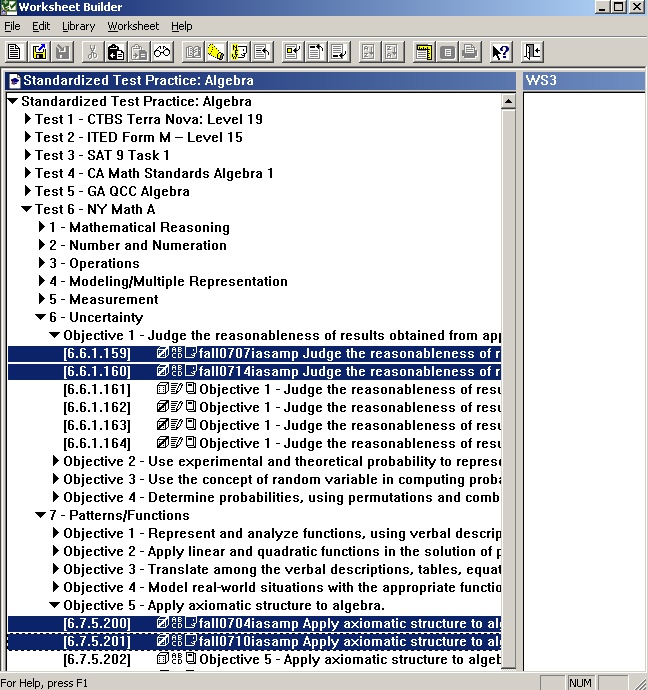The height and width of the screenshot is (690, 648).
Task: Click the sort Z-A toolbar icon
Action: click(x=392, y=52)
